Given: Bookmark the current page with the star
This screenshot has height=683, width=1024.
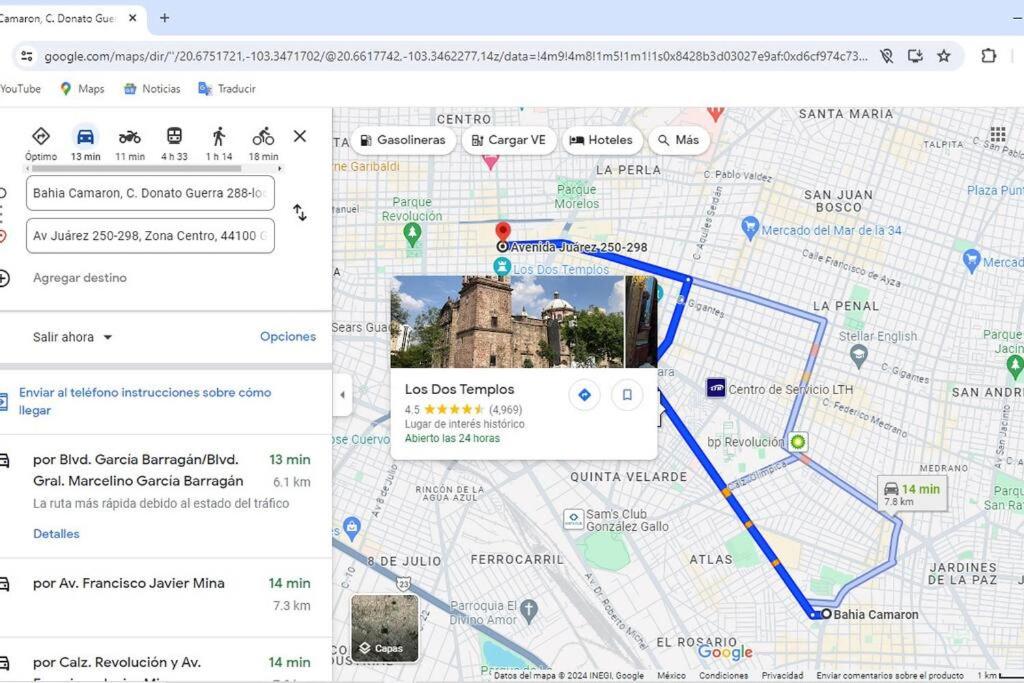Looking at the screenshot, I should [x=944, y=56].
